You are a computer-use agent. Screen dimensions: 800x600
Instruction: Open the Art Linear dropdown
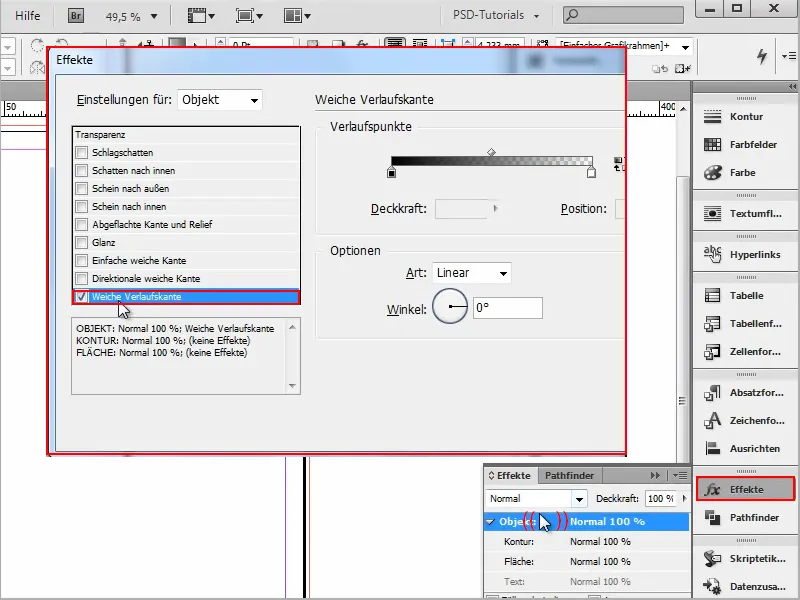471,273
